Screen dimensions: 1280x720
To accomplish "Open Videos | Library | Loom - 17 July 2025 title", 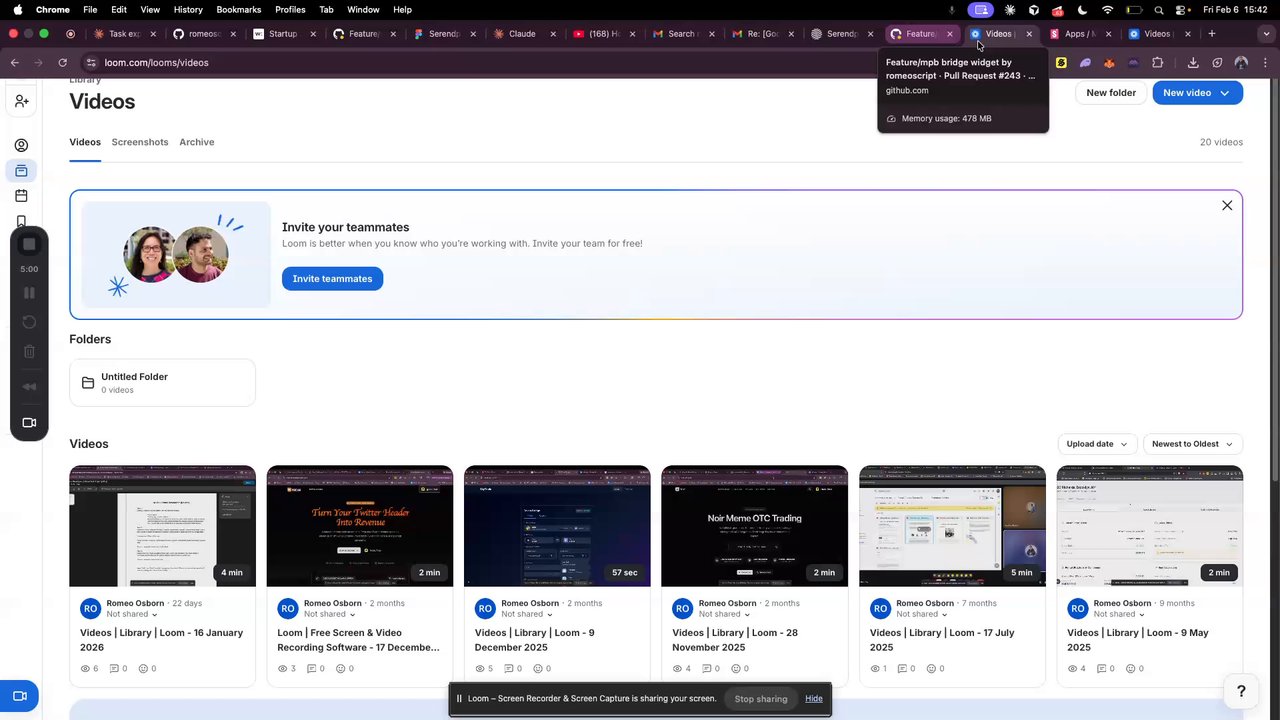I will (942, 640).
